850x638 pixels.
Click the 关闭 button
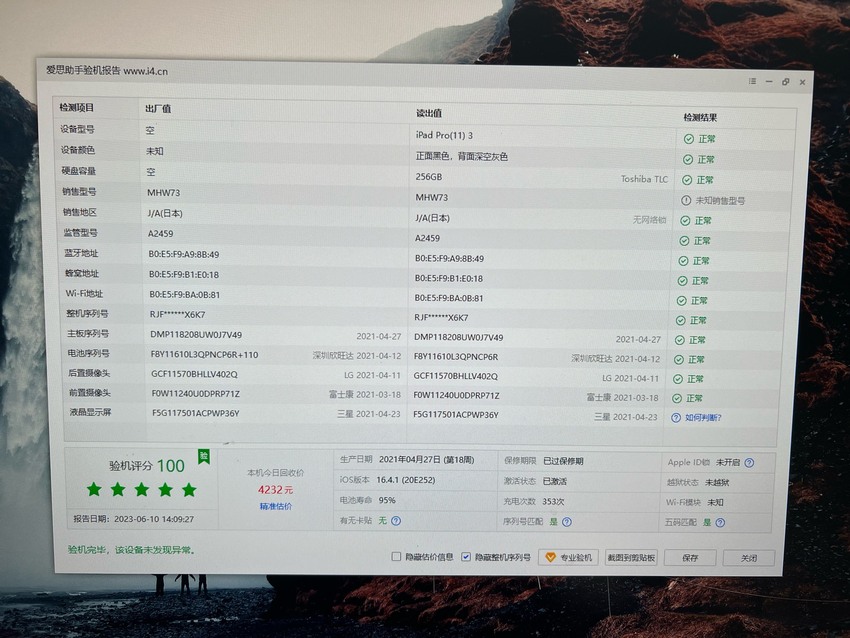click(x=749, y=558)
